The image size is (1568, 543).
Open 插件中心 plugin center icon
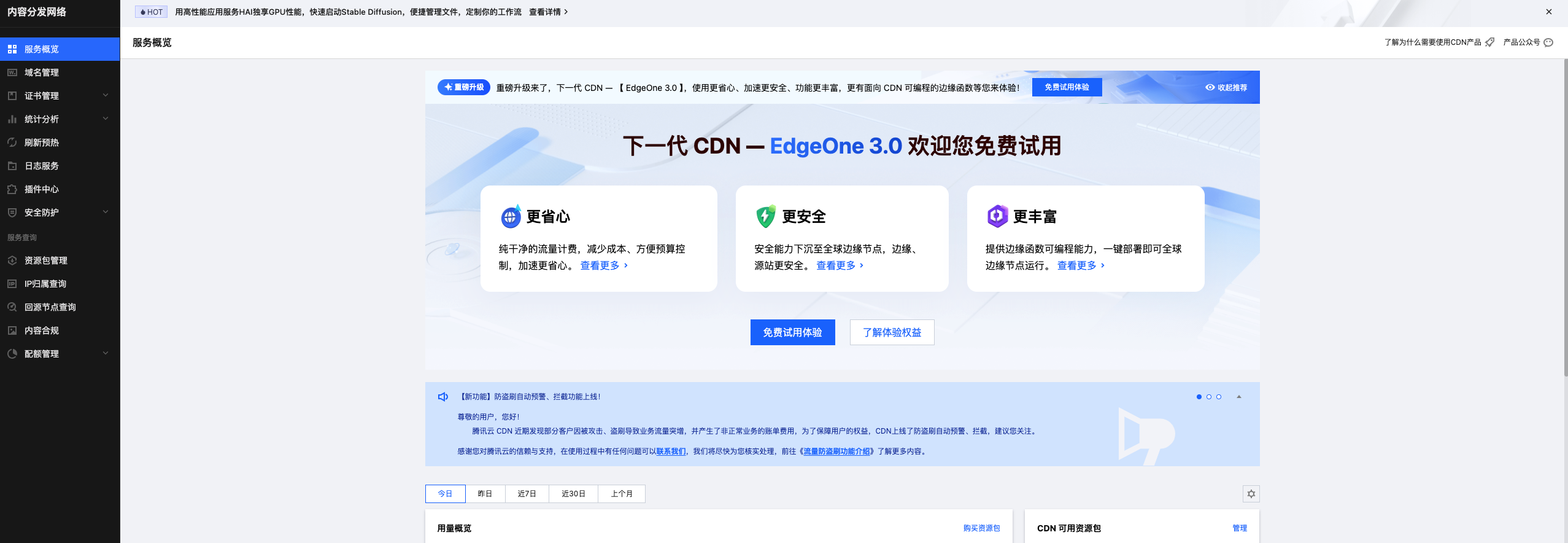point(12,189)
